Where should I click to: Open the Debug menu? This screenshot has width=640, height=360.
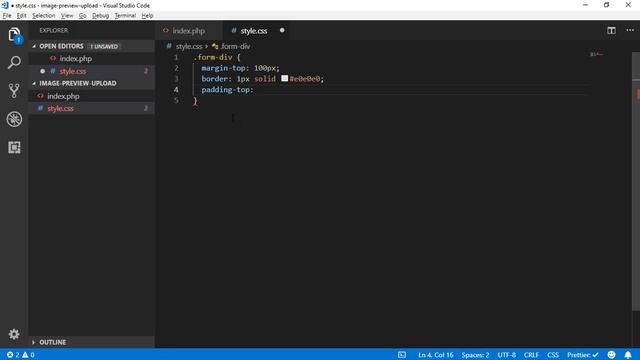[100, 16]
